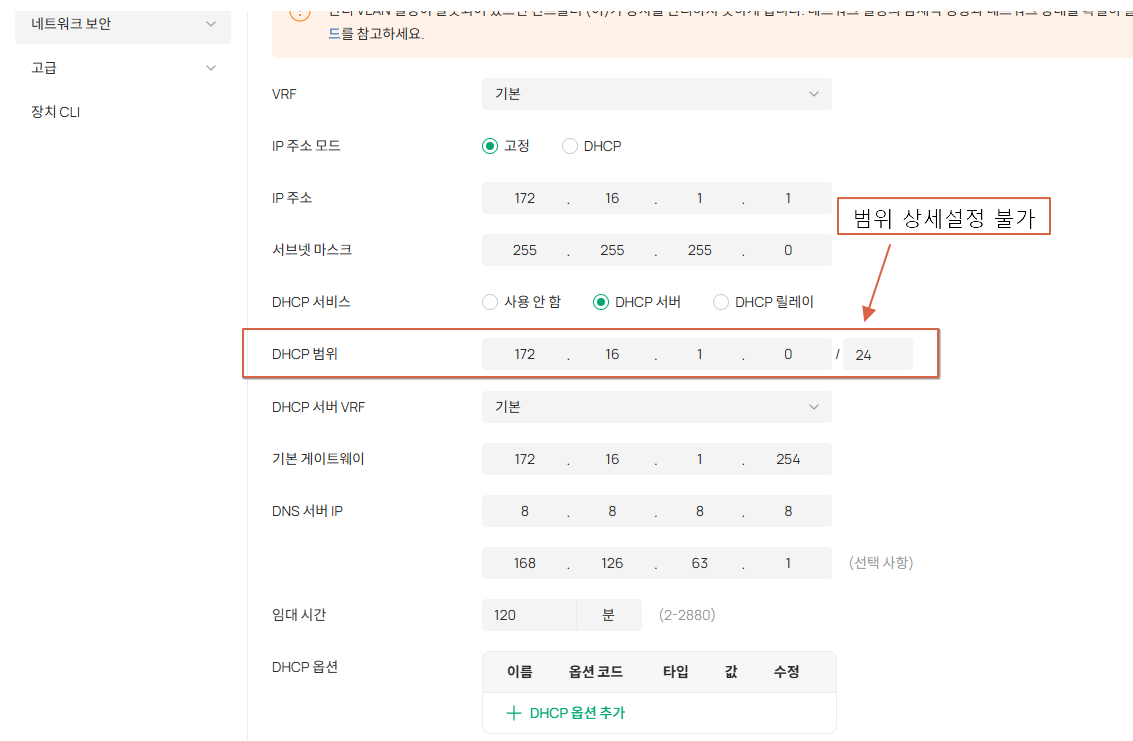
Task: Select the DHCP 릴레이 radio option
Action: [x=720, y=302]
